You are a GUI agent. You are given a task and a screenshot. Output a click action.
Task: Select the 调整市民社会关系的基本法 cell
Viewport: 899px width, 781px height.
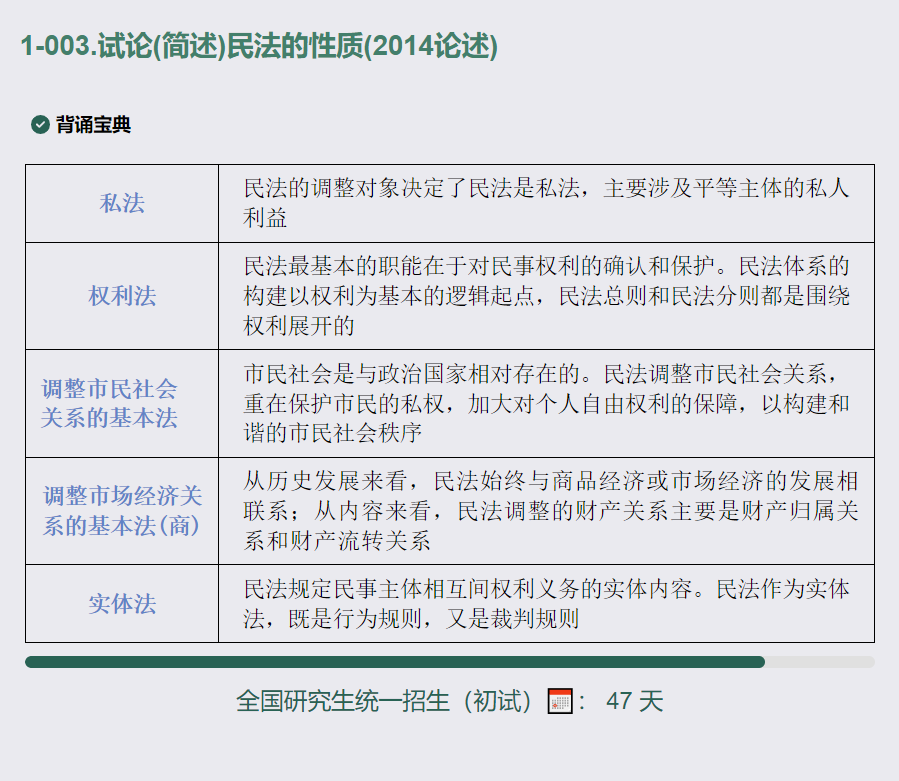122,404
